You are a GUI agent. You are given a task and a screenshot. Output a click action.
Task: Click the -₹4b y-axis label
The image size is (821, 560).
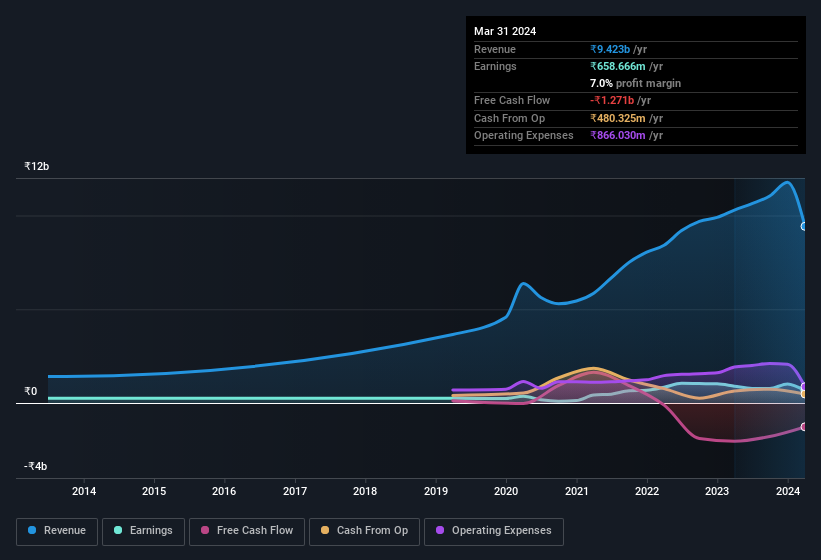coord(36,466)
